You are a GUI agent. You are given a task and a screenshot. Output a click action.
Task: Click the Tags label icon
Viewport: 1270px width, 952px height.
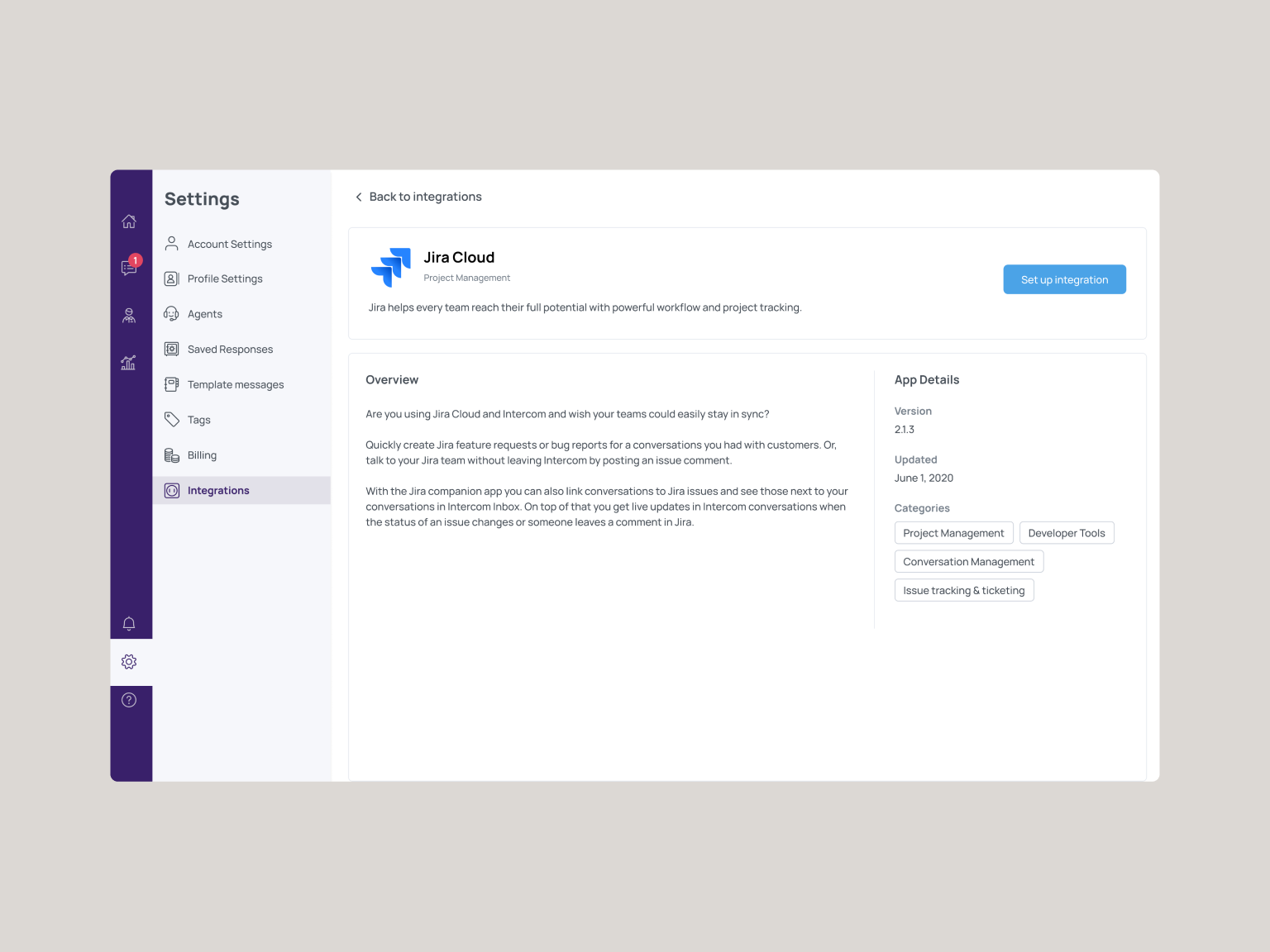[x=172, y=420]
